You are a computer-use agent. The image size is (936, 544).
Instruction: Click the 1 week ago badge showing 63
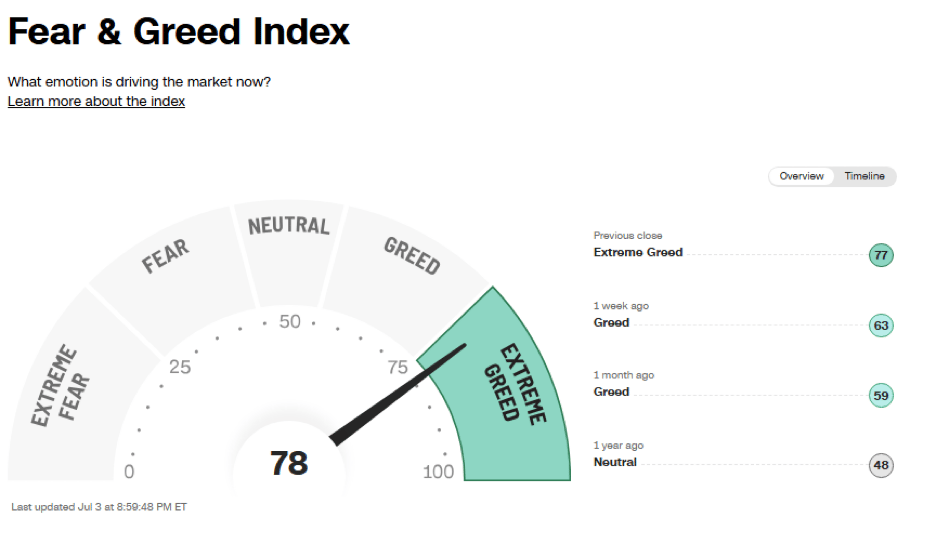click(880, 325)
